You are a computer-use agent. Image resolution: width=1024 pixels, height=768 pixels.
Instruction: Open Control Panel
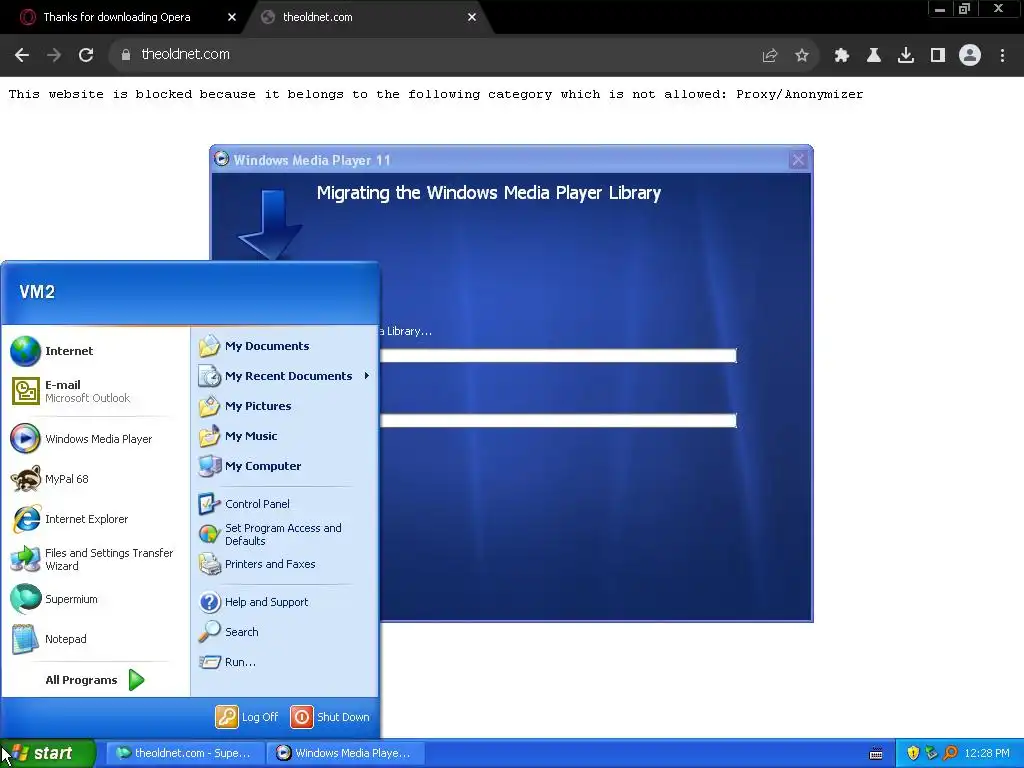pos(285,504)
